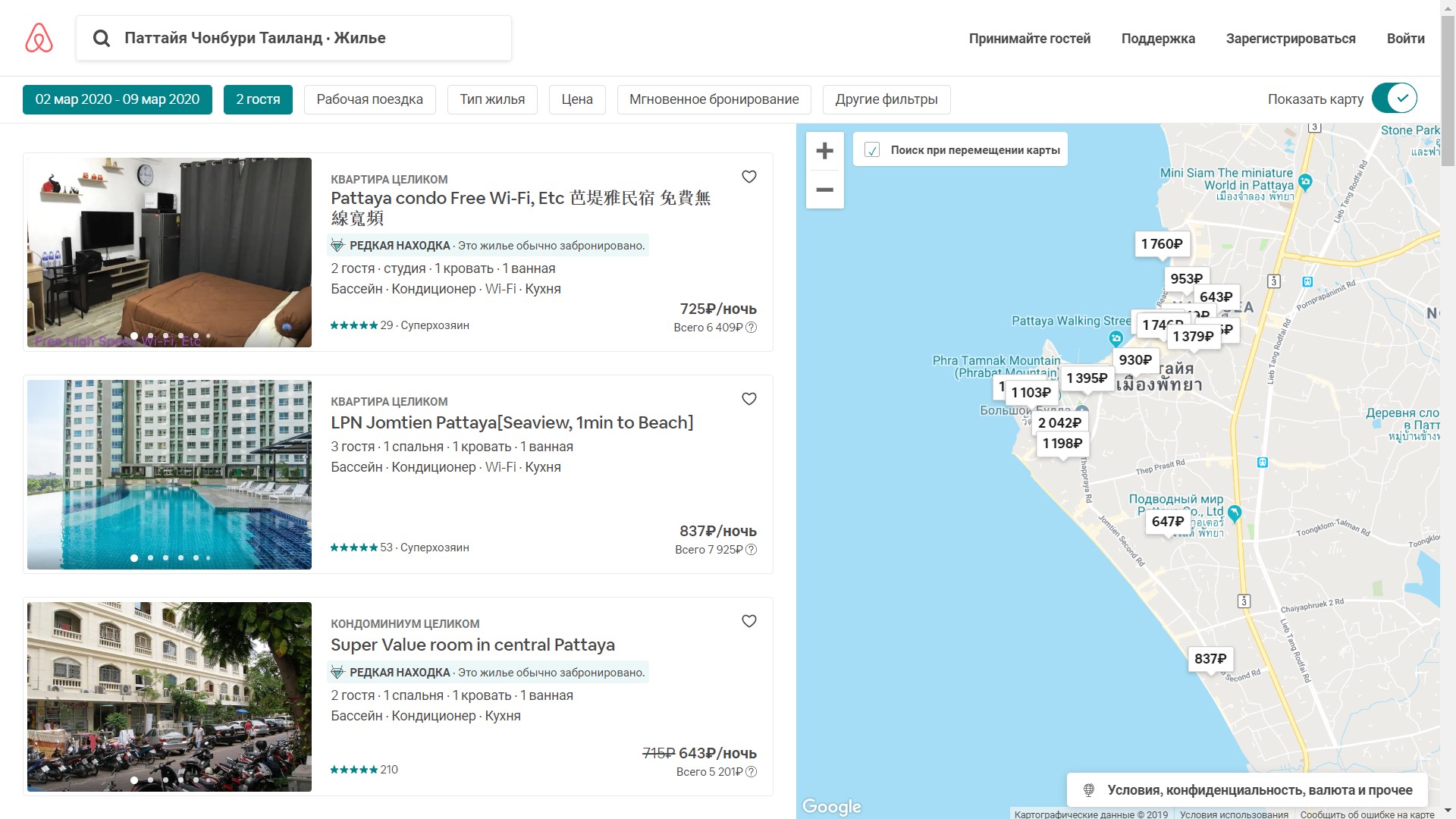
Task: Click the rare find diamond icon on Super Value room
Action: tap(337, 673)
